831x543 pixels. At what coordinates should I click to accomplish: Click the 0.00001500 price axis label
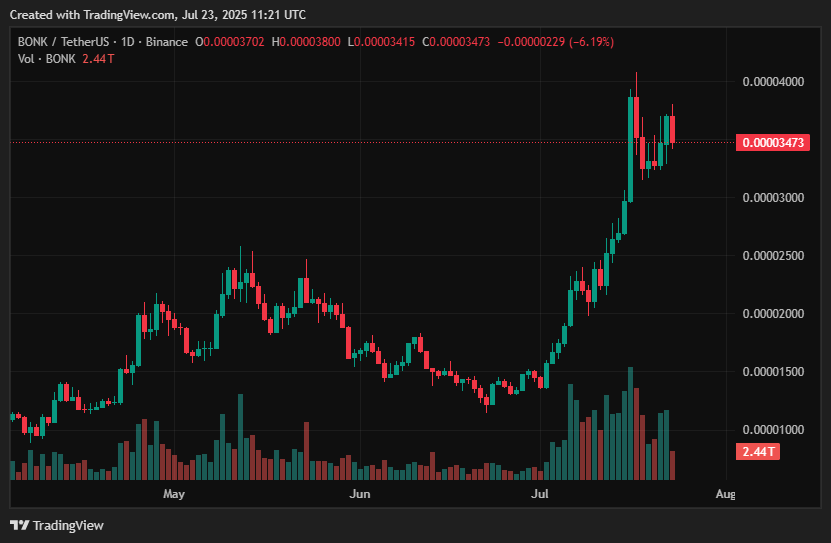[x=773, y=372]
